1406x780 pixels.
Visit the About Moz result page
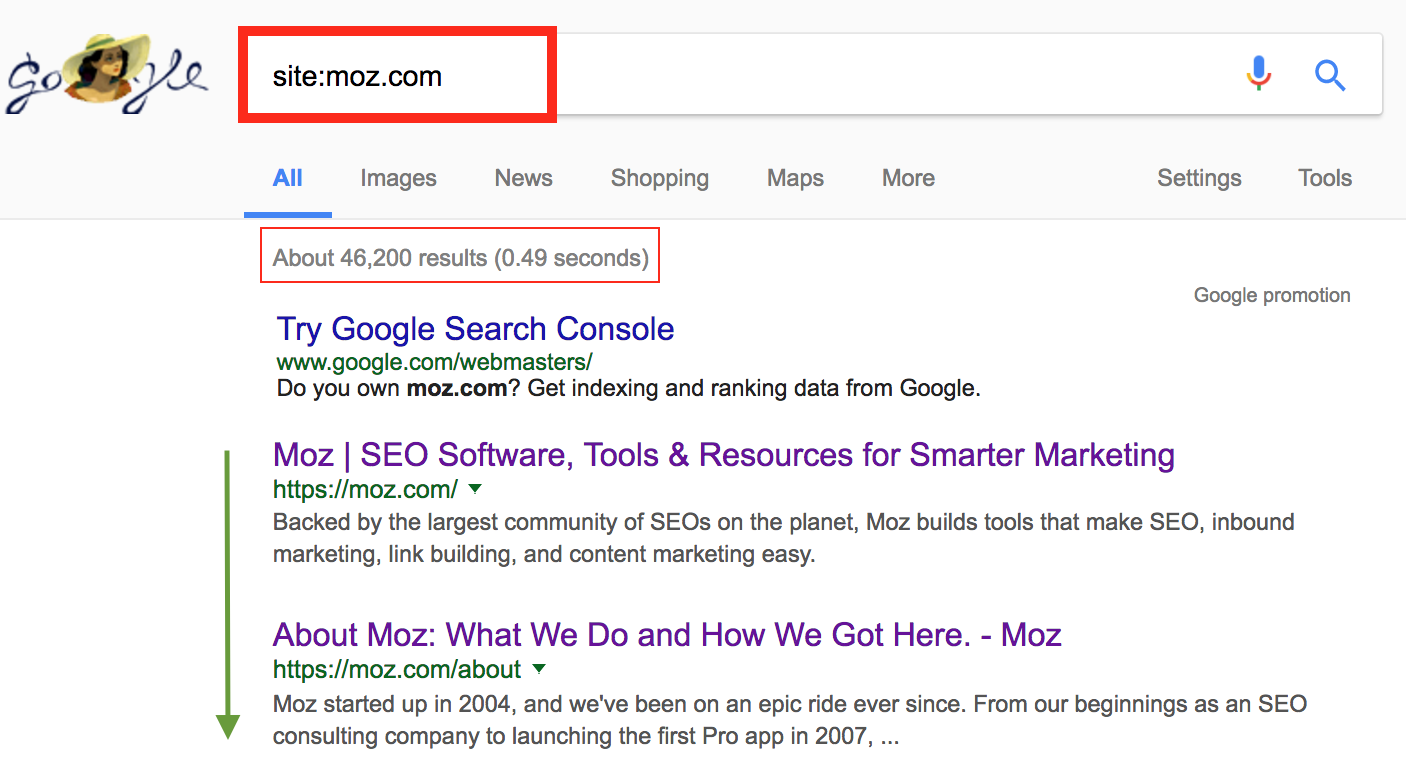tap(667, 634)
